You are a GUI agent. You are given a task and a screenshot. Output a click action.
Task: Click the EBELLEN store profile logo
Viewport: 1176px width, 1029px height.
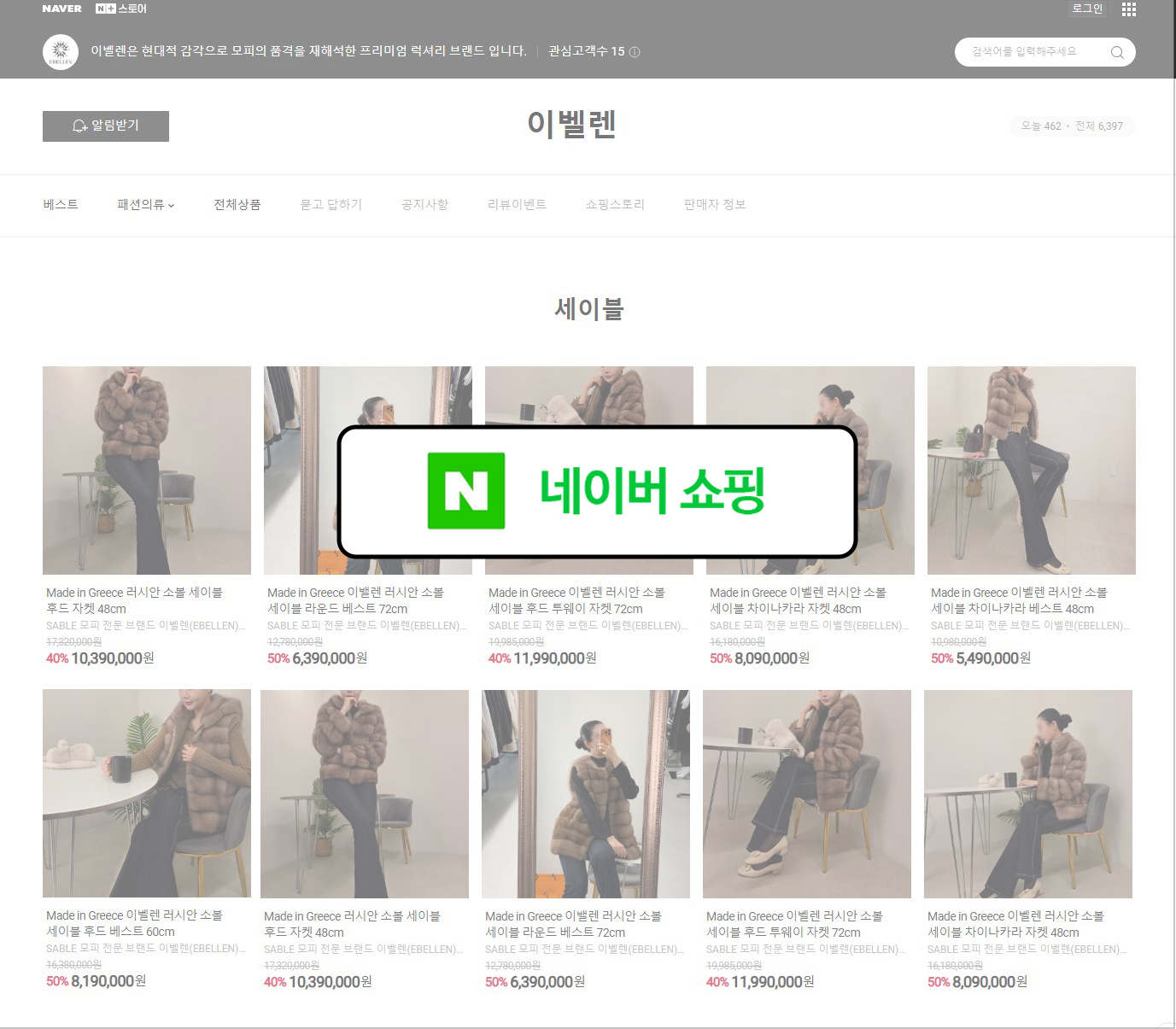click(60, 52)
